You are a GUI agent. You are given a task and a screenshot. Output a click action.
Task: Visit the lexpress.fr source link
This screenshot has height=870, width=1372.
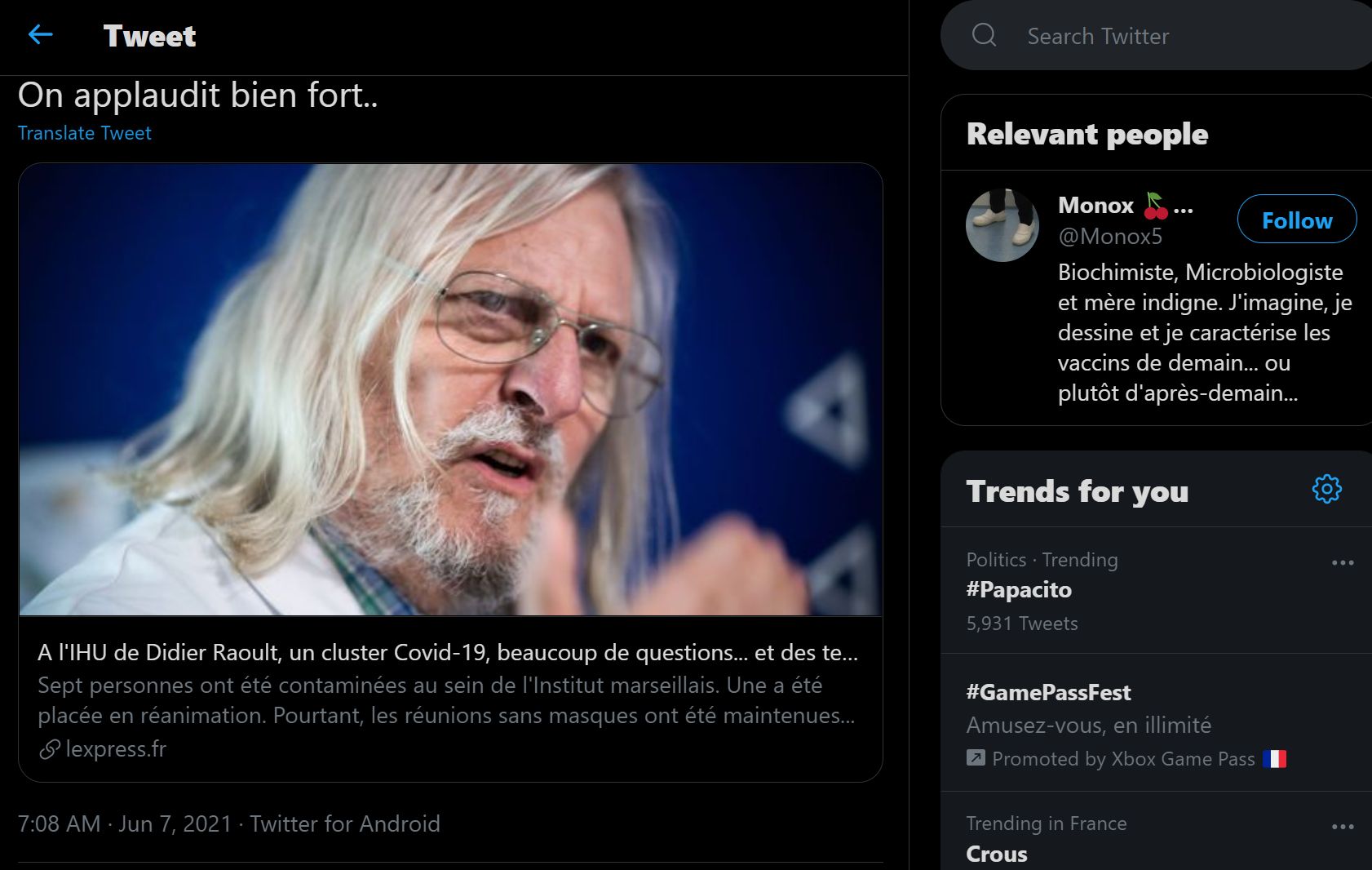pyautogui.click(x=116, y=748)
